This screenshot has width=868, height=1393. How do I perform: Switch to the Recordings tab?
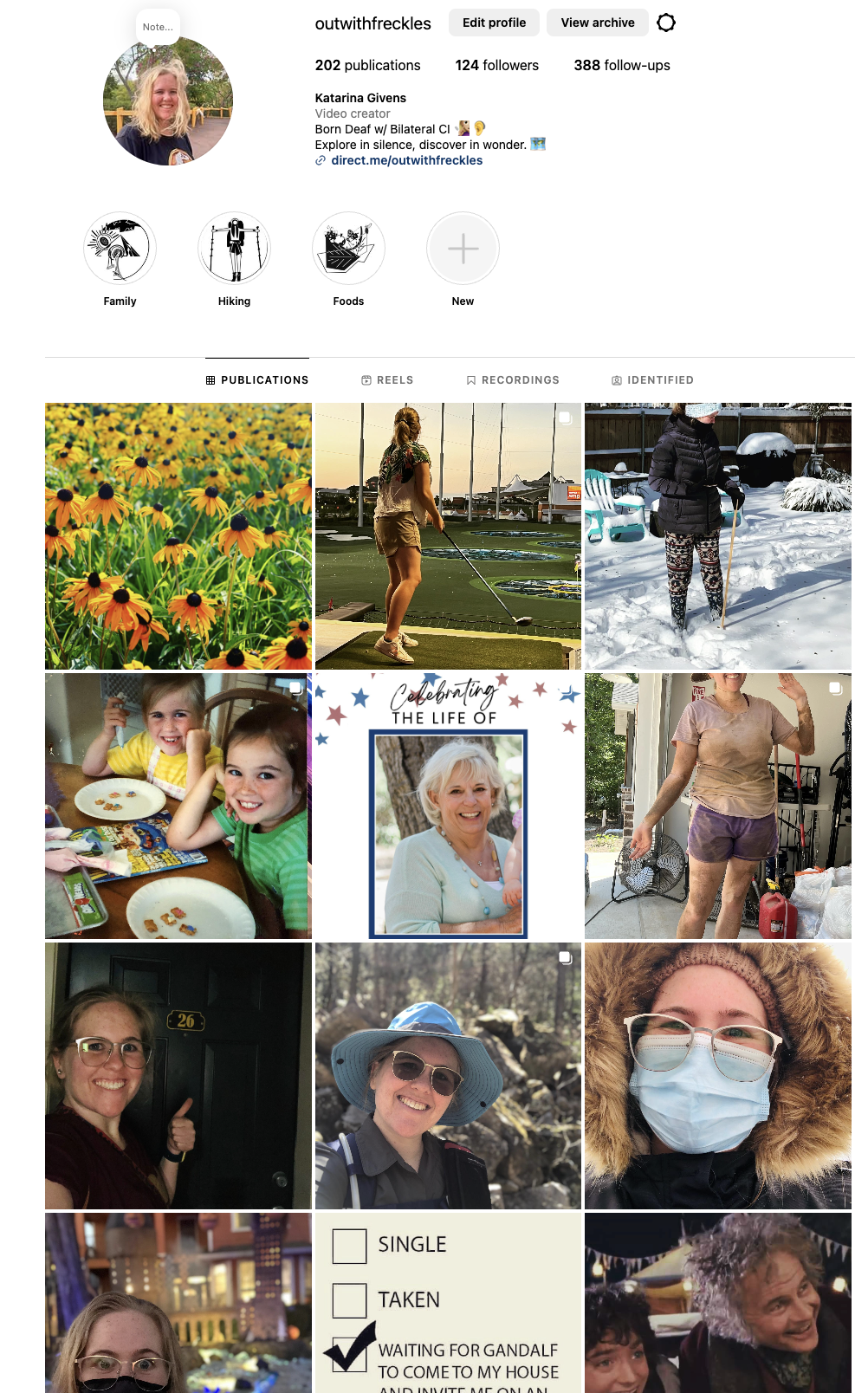click(x=513, y=380)
